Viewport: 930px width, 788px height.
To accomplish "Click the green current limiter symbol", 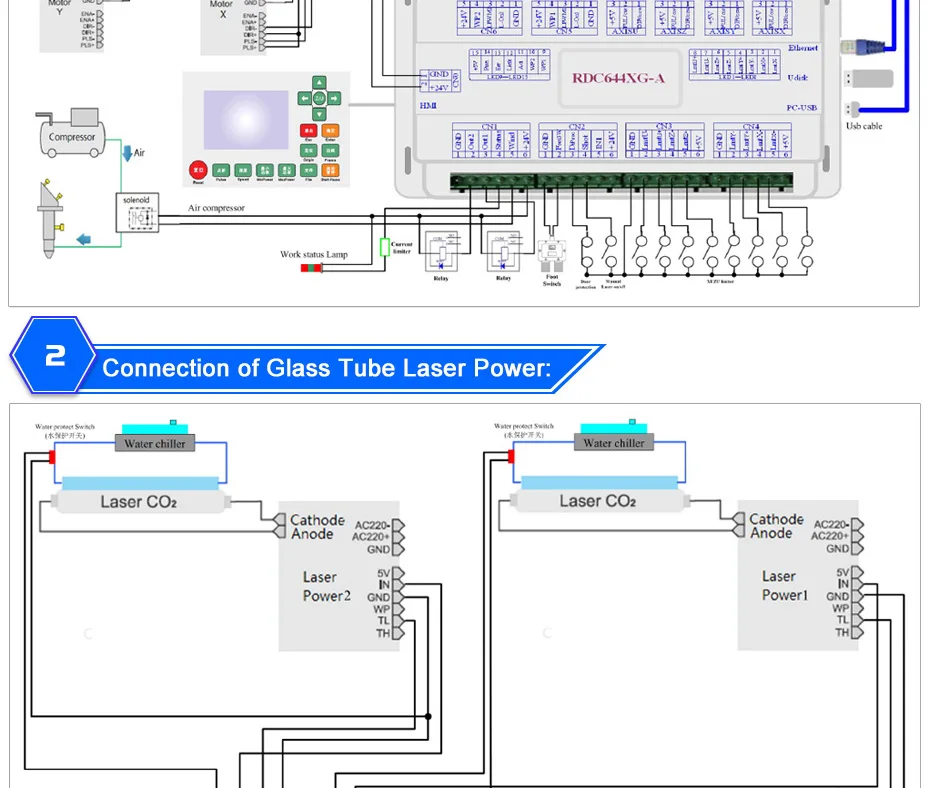I will [384, 247].
